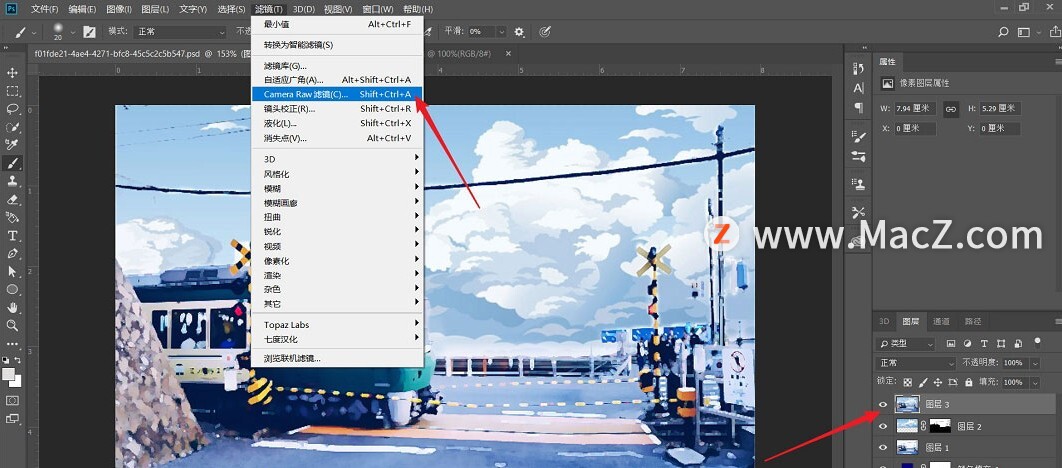
Task: Switch to the 通道 panel tab
Action: (x=941, y=321)
